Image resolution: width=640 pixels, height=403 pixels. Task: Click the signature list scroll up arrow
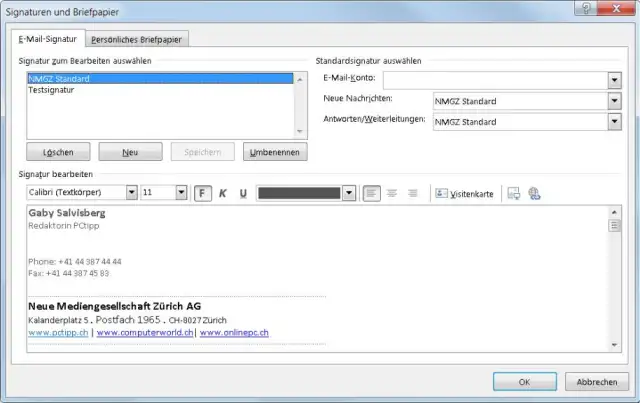[300, 80]
